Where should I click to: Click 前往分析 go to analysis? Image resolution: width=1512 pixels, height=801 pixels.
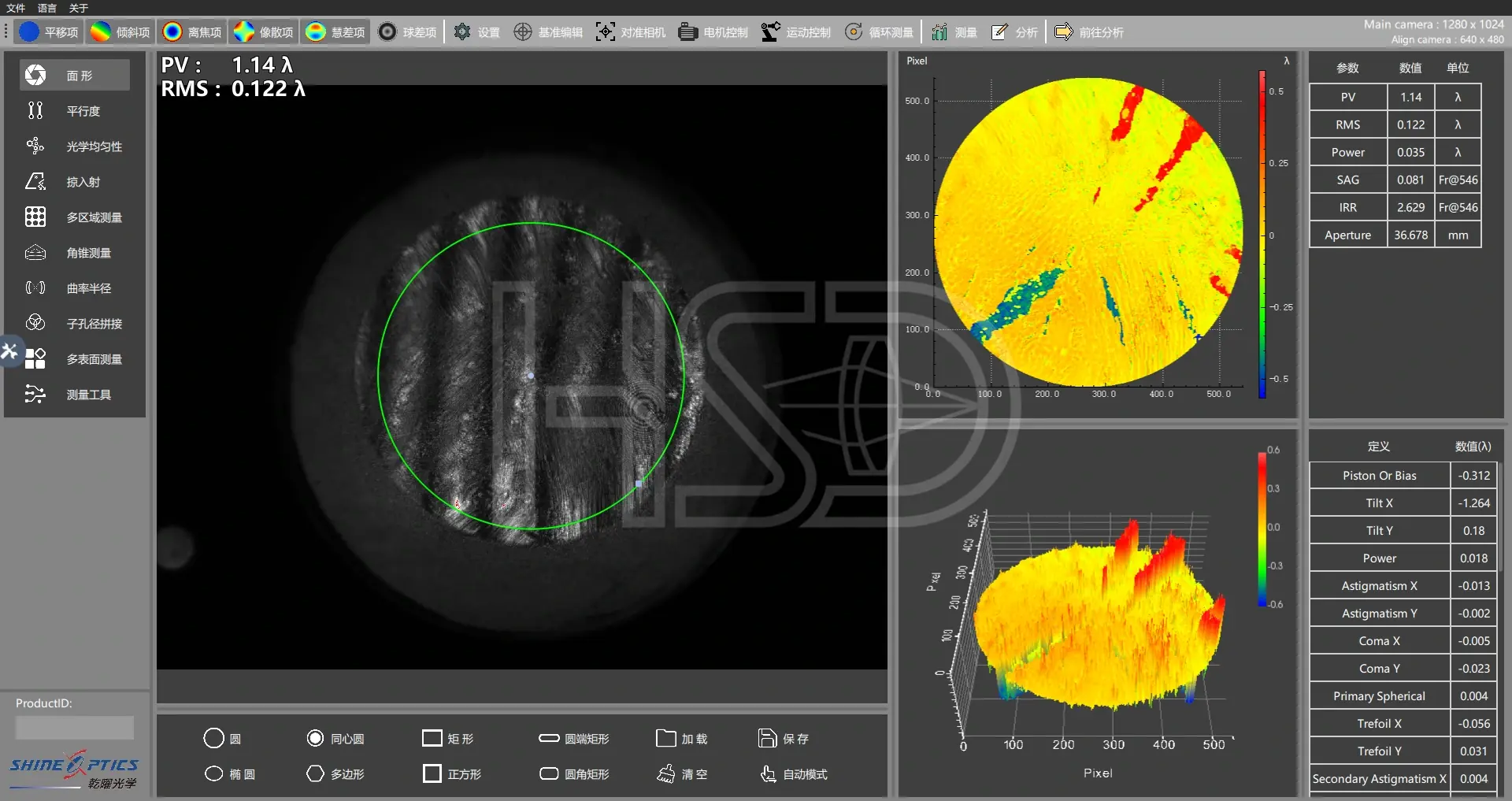(x=1089, y=32)
